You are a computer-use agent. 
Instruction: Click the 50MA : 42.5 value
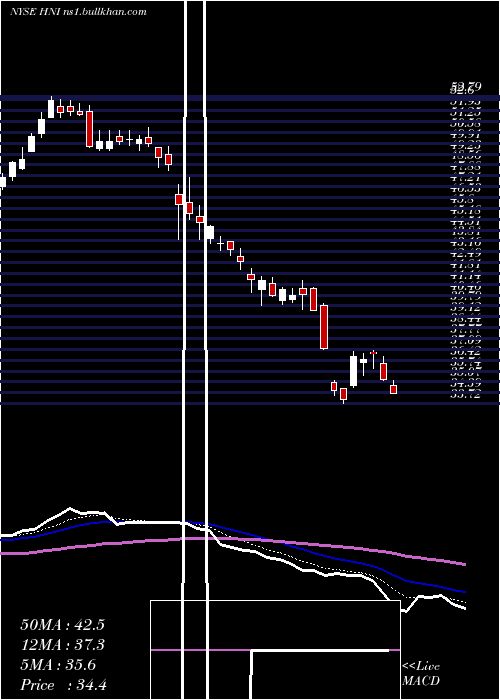(x=64, y=625)
